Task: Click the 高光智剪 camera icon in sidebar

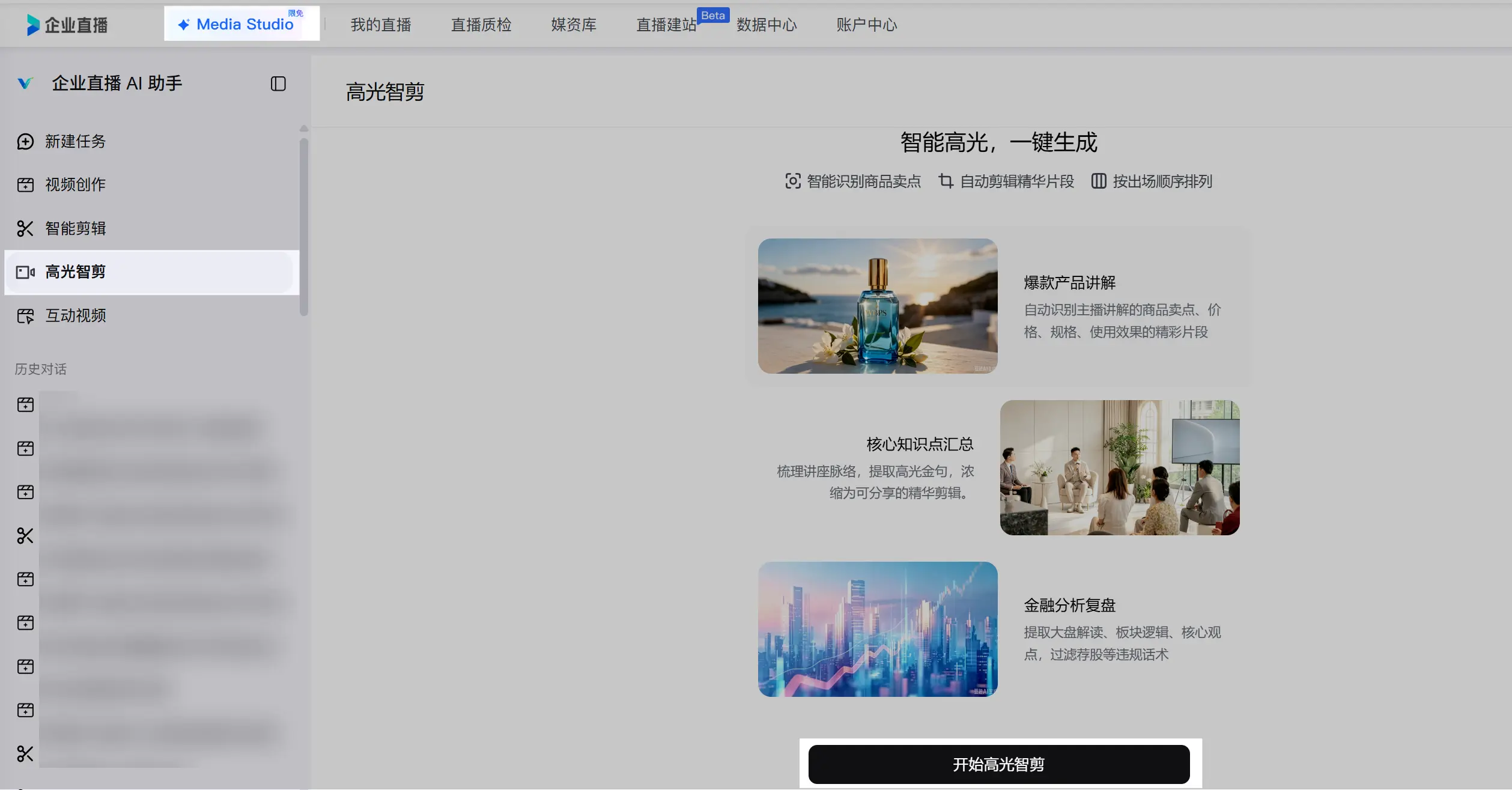Action: point(25,272)
